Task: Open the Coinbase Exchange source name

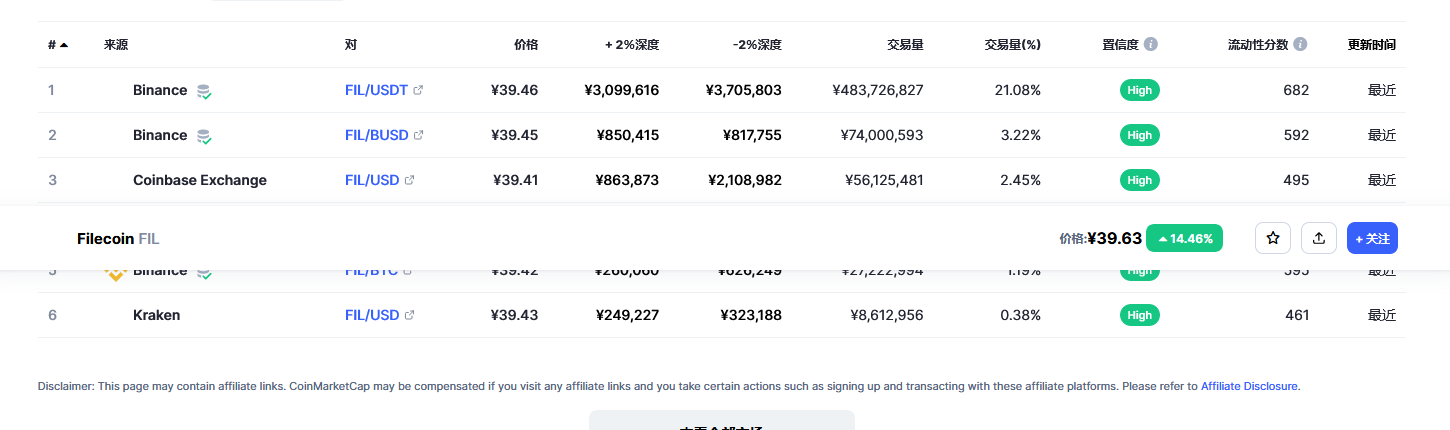Action: (199, 180)
